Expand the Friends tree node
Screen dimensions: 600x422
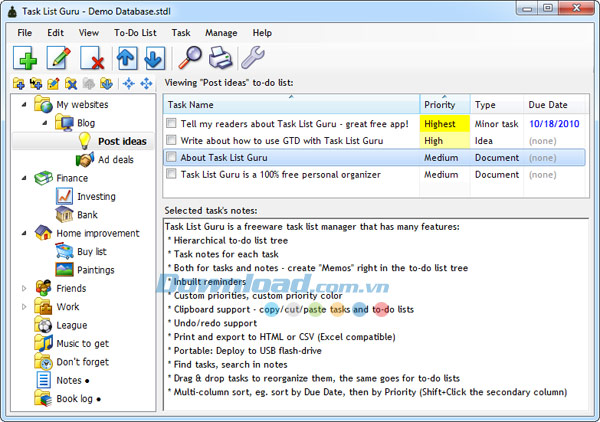click(x=24, y=288)
